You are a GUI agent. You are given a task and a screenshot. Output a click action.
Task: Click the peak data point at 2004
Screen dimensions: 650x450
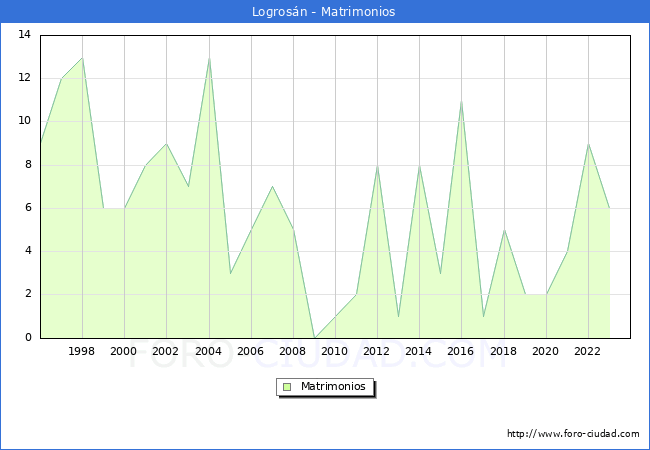[209, 57]
